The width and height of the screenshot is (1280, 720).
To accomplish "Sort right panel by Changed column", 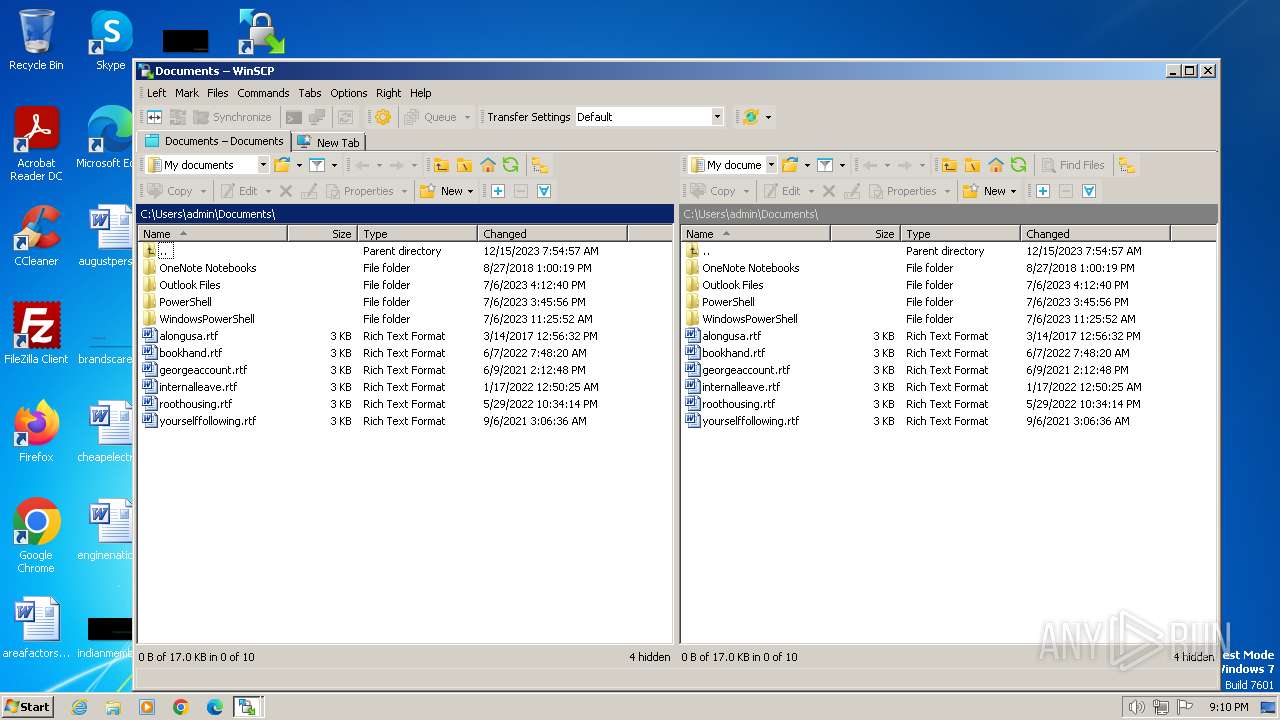I will [1096, 233].
